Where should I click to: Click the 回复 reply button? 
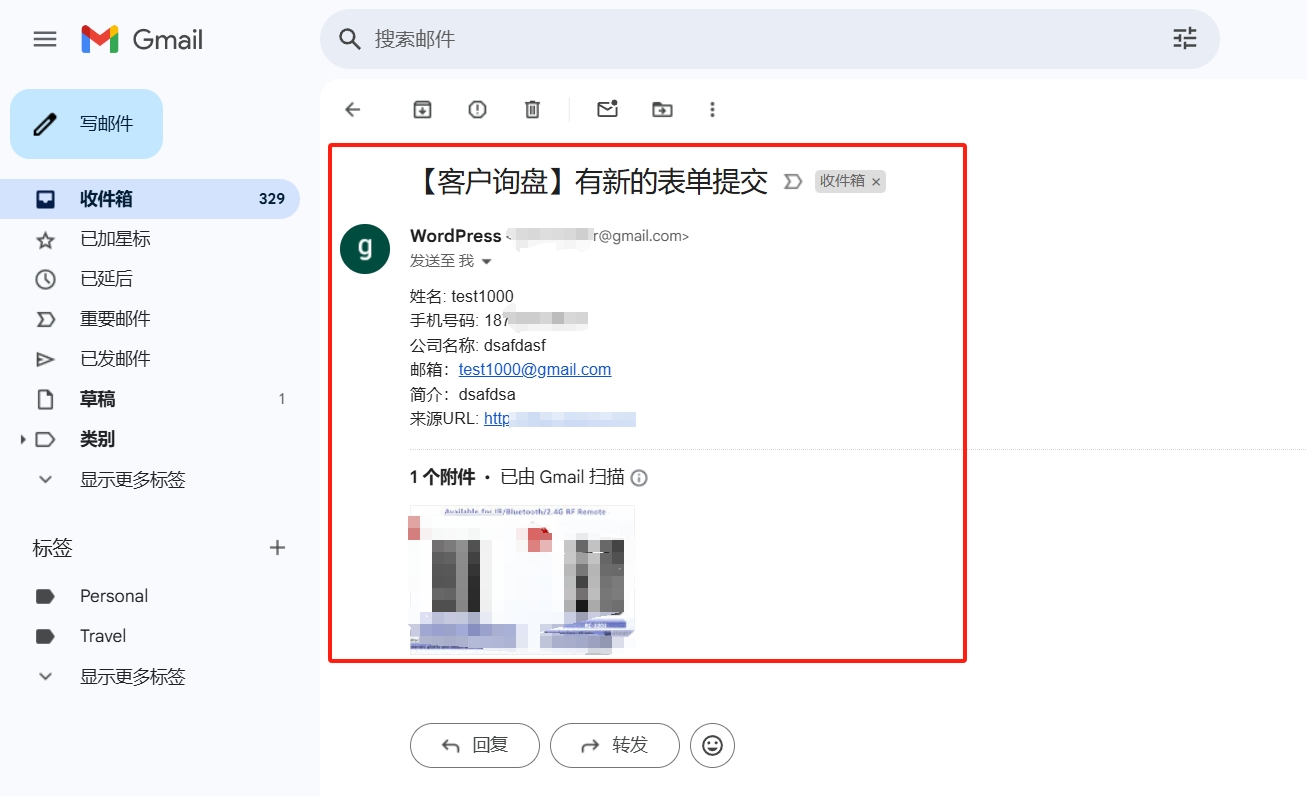point(475,745)
